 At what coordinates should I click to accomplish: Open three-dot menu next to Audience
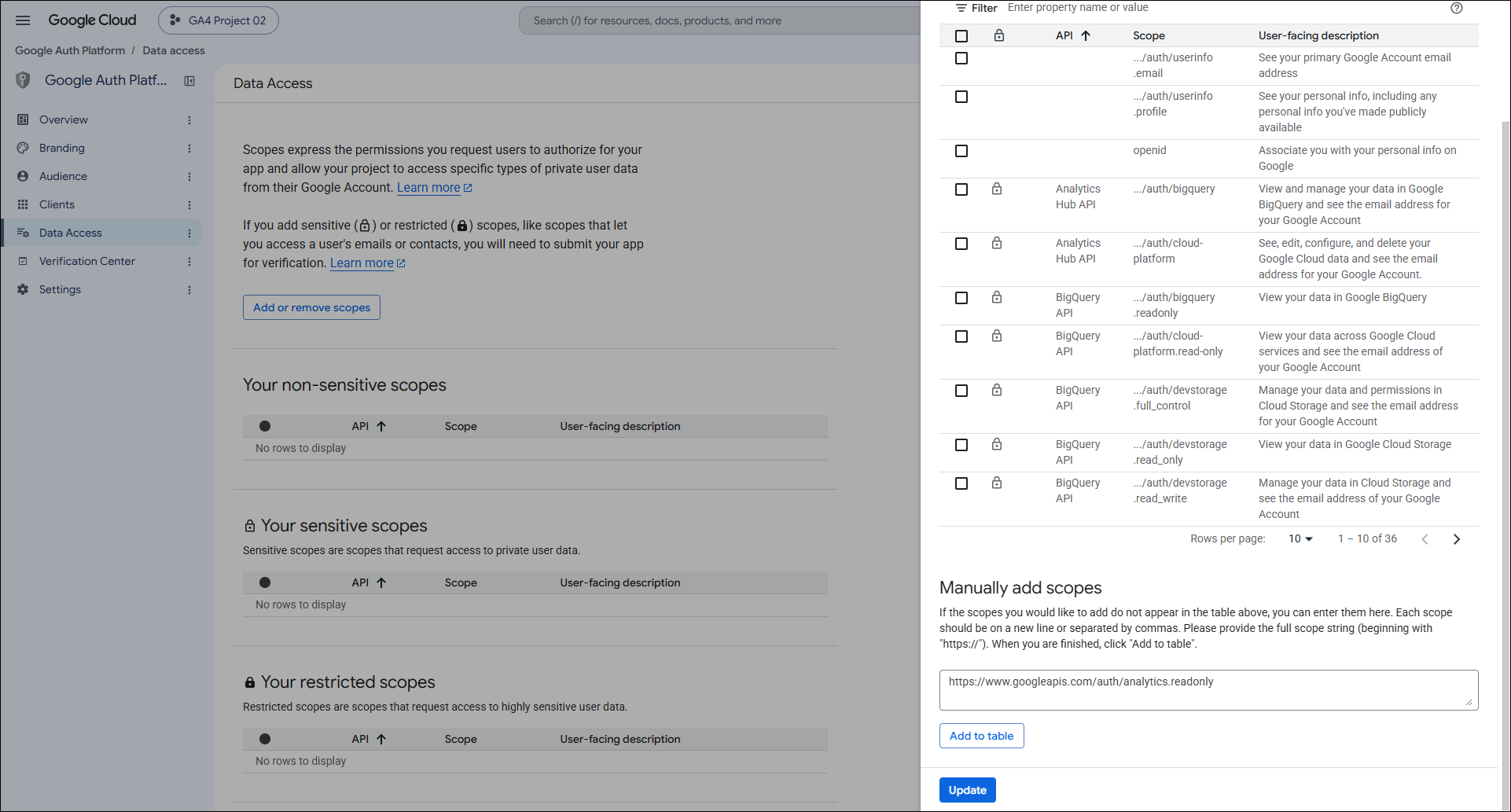(189, 177)
